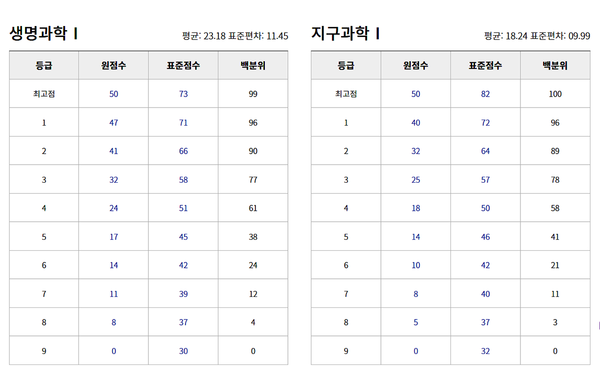Open 생명과학 I grade 4 standard score 51

183,208
